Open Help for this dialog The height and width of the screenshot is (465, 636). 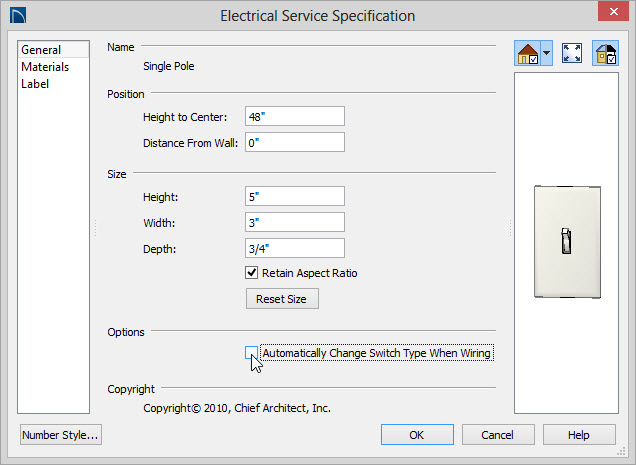coord(579,435)
